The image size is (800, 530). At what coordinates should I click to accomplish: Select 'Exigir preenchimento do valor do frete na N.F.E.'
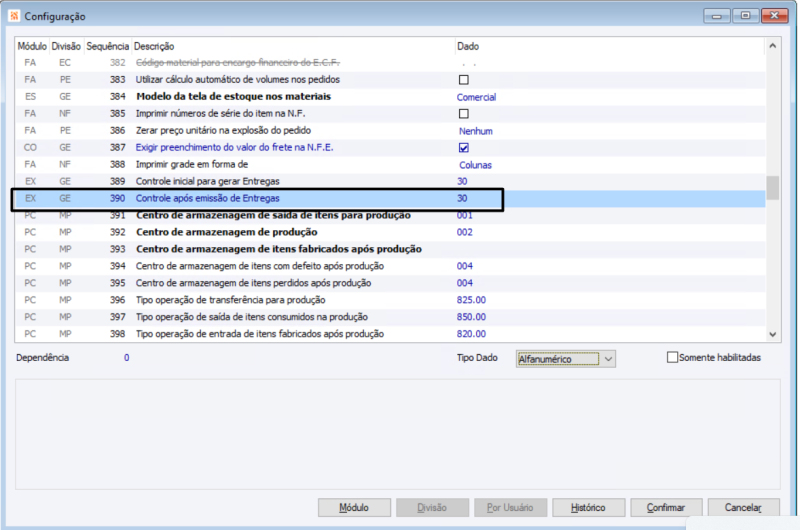point(390,147)
